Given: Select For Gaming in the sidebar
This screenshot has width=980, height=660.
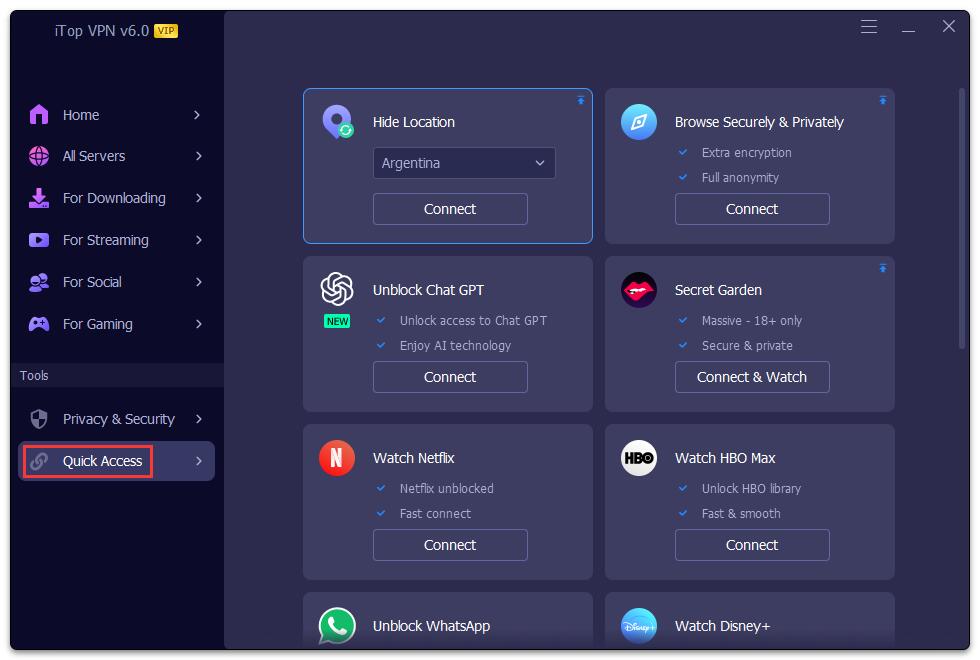Looking at the screenshot, I should [x=116, y=324].
